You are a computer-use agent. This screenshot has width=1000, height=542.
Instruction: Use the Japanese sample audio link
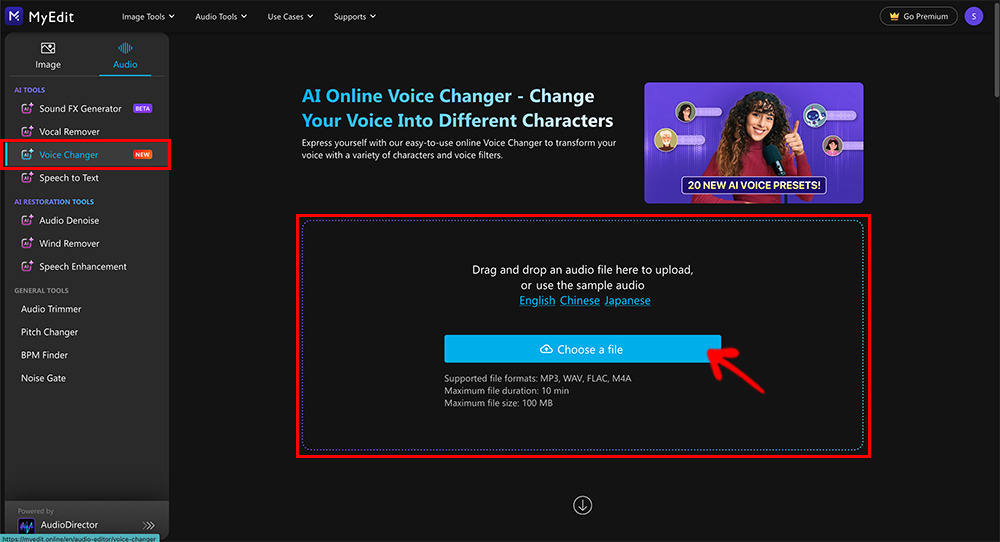pyautogui.click(x=628, y=300)
